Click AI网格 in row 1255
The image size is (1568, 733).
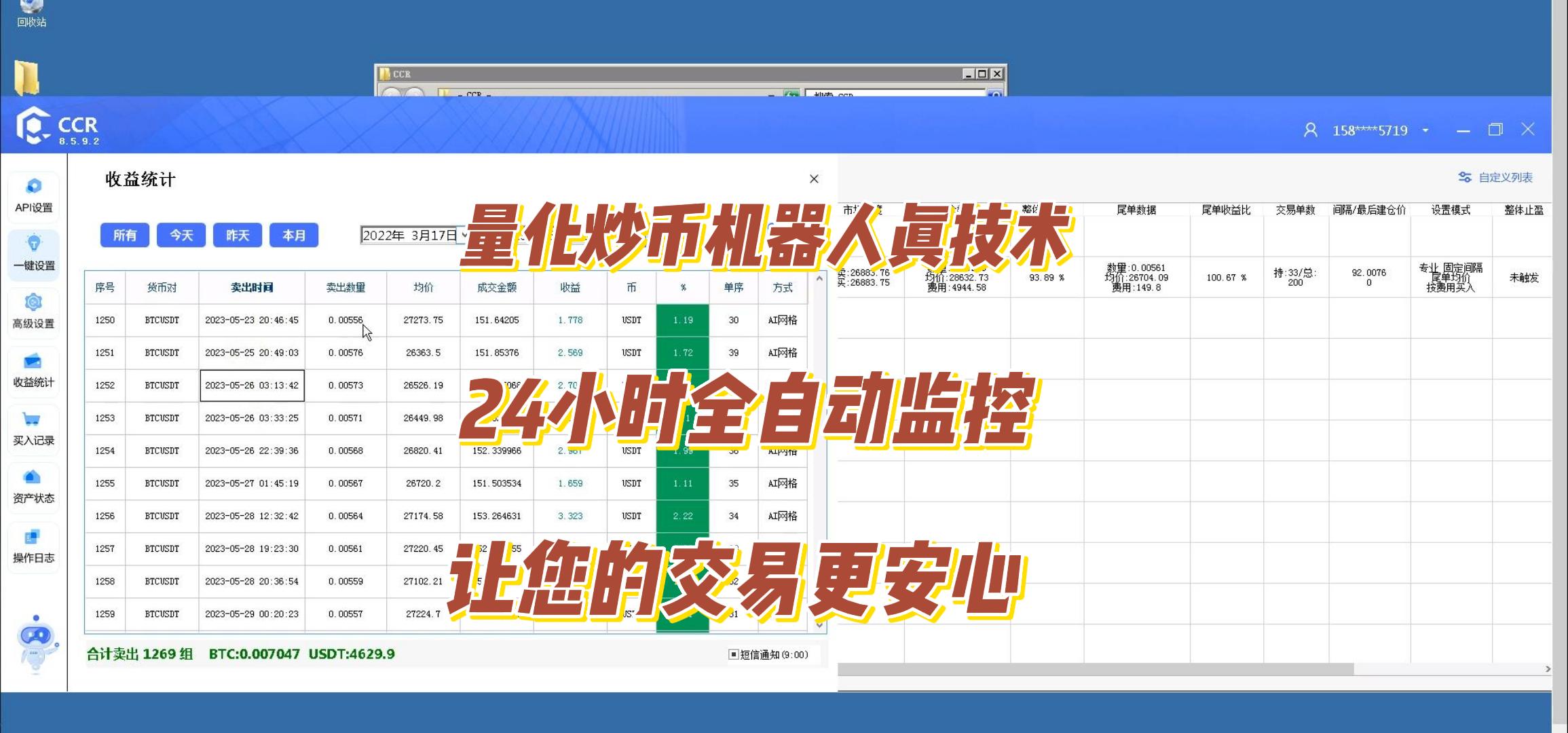coord(783,483)
